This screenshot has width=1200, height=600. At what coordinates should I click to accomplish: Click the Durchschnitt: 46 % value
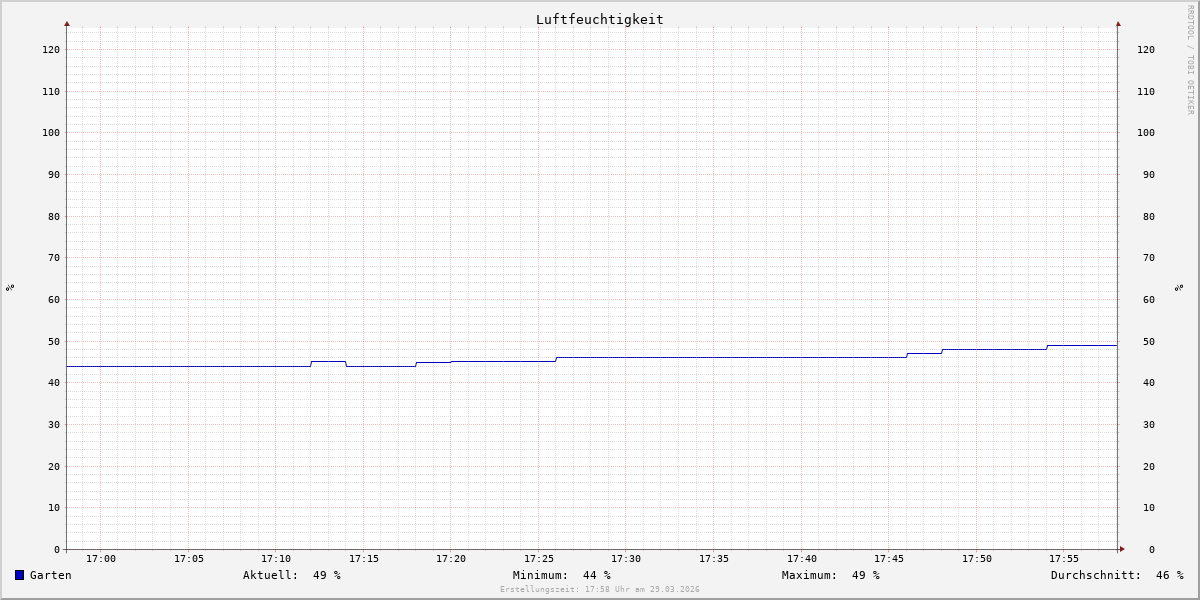point(1116,575)
